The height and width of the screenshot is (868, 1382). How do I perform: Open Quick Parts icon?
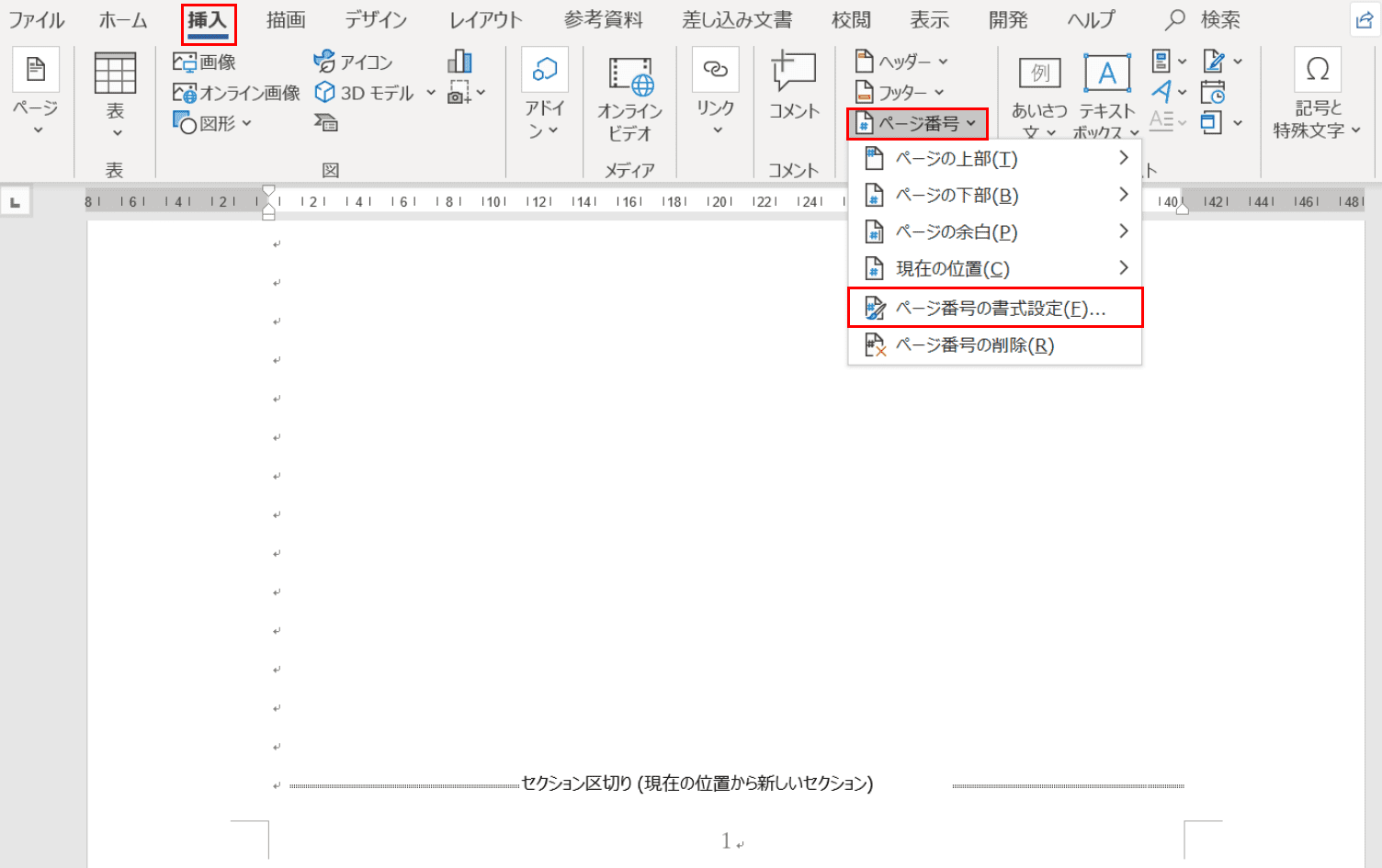pos(1161,62)
